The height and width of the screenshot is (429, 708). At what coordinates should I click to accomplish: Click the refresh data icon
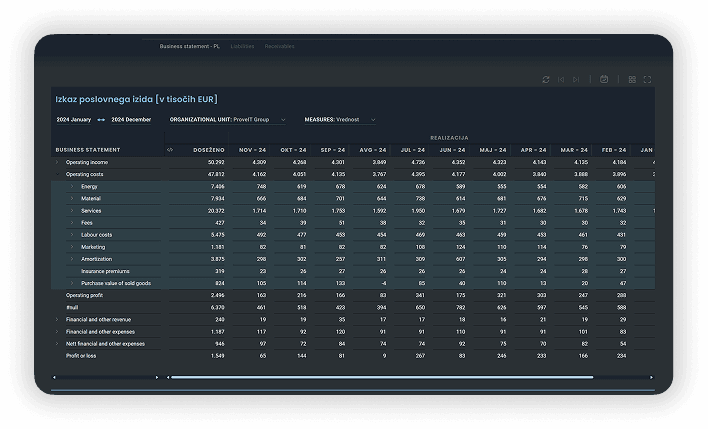[x=545, y=79]
